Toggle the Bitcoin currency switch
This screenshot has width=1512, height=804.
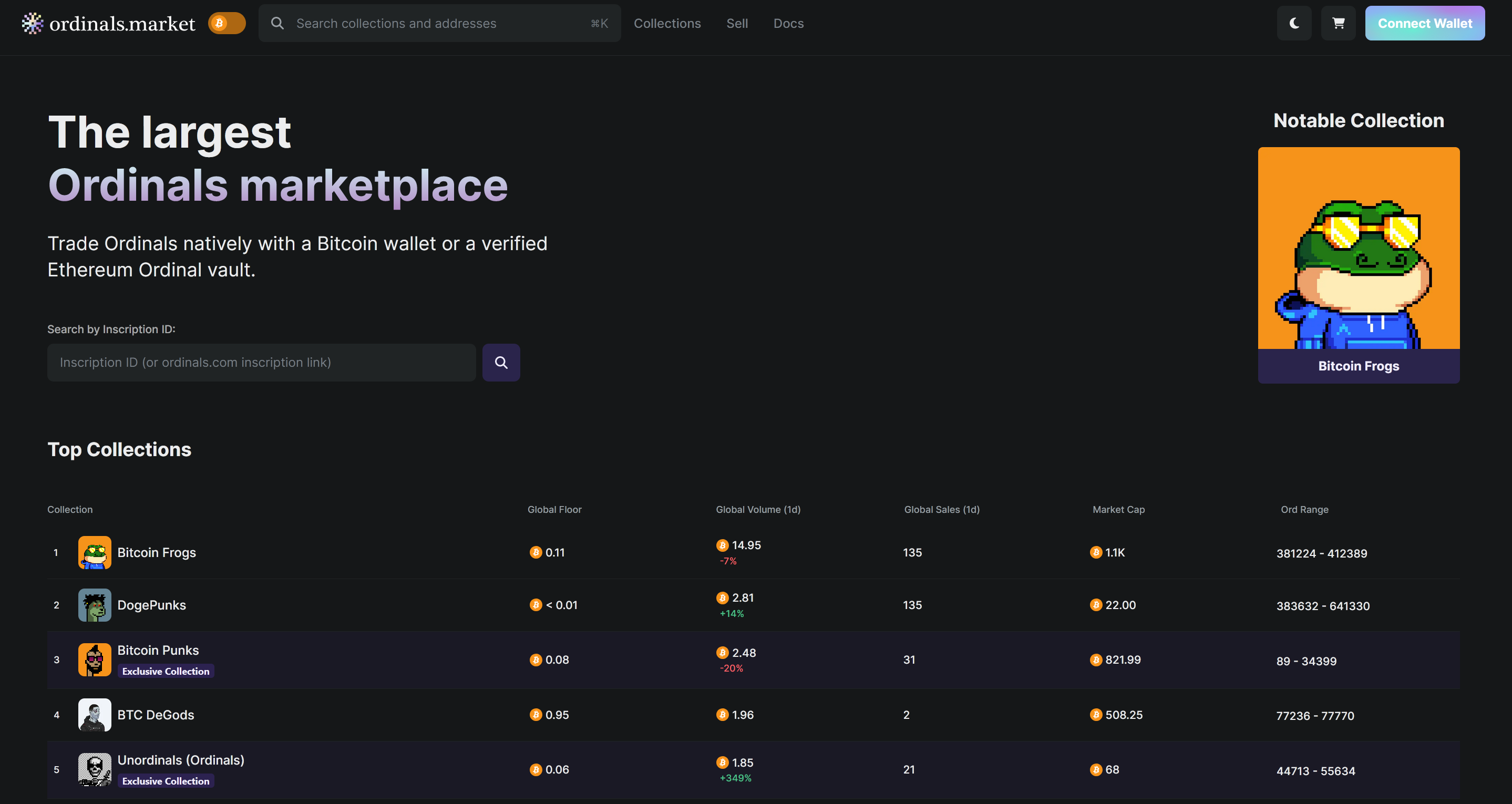coord(227,24)
